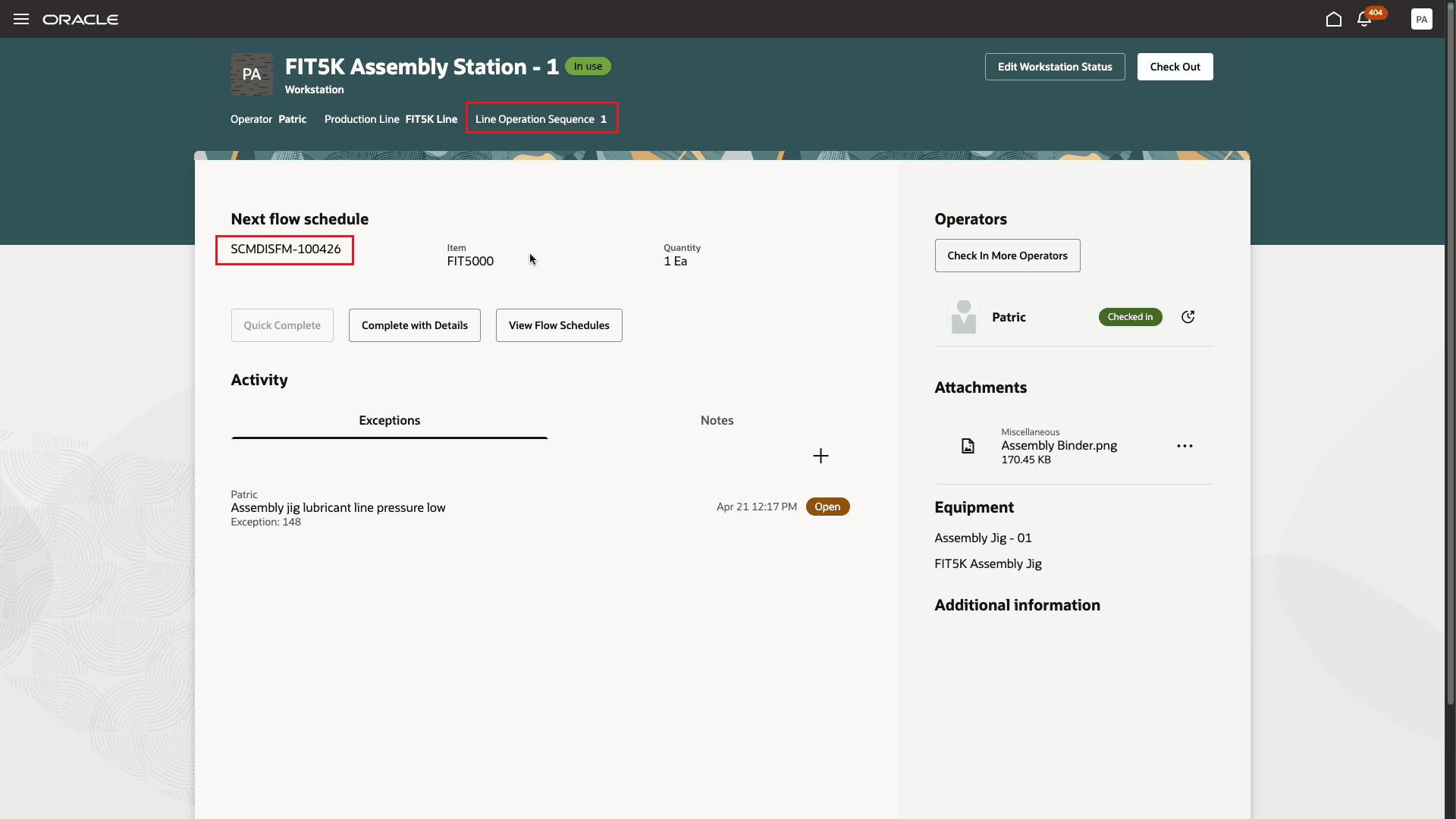The height and width of the screenshot is (819, 1456).
Task: Click Check In More Operators
Action: click(x=1007, y=256)
